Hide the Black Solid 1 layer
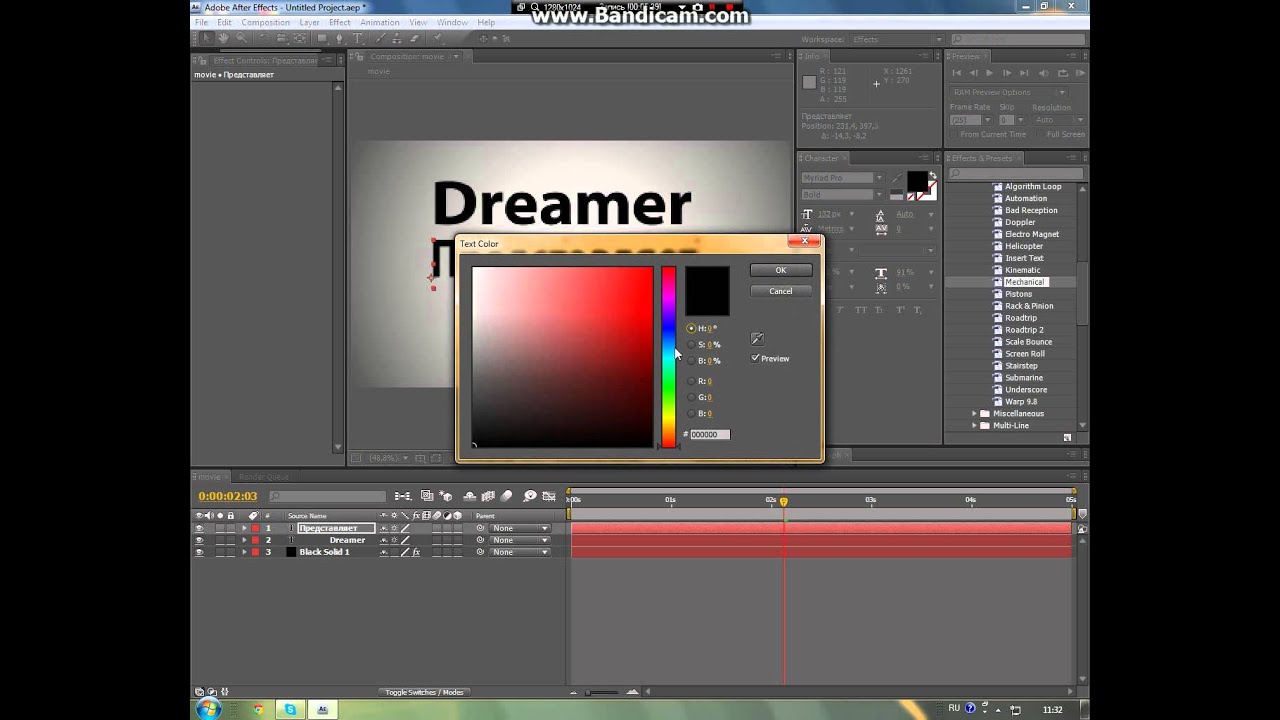This screenshot has height=720, width=1280. point(199,552)
